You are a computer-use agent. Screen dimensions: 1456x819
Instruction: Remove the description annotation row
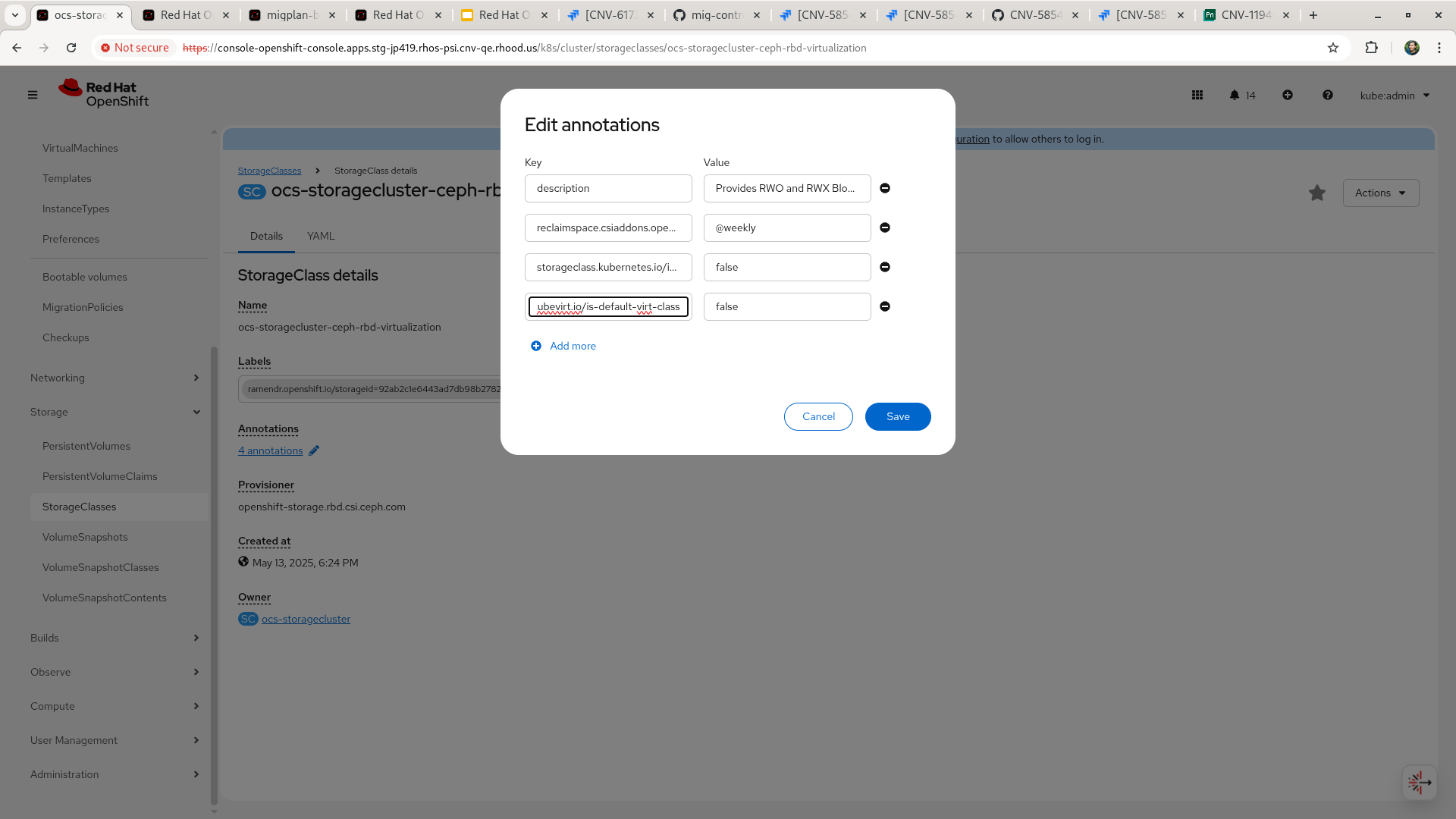point(885,188)
